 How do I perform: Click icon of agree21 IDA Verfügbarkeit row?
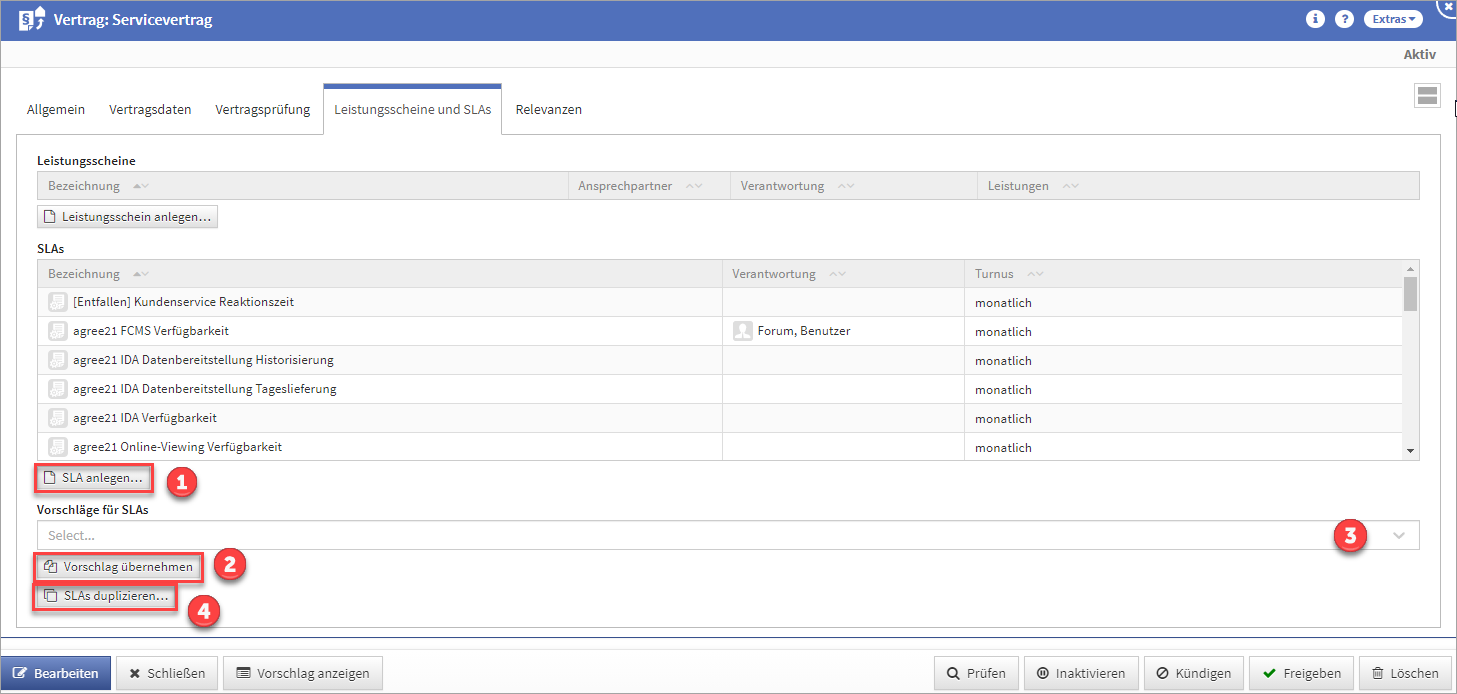pos(58,418)
